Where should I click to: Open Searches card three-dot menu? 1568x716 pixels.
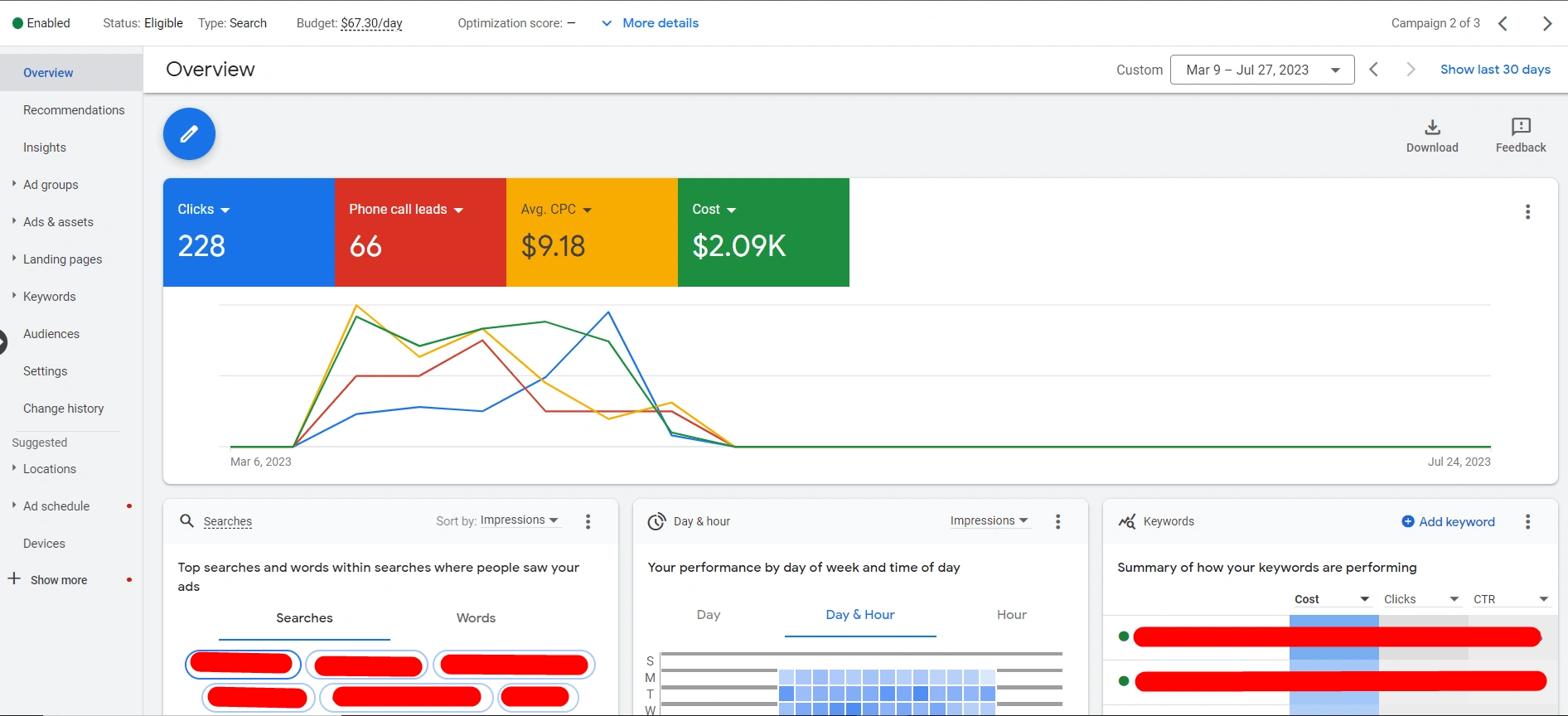(588, 521)
